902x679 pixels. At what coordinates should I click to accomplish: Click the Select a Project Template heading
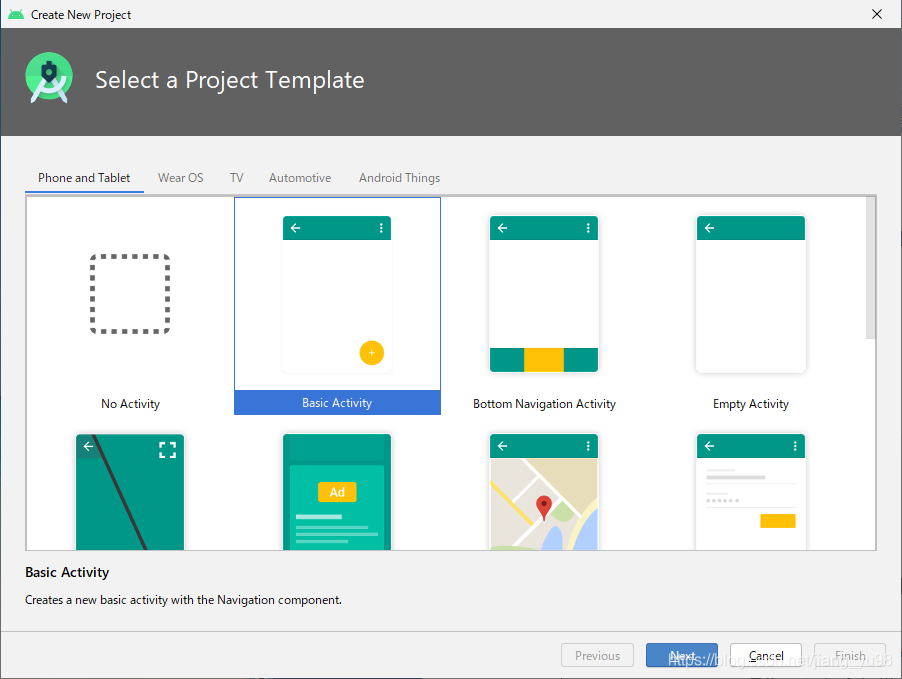coord(230,80)
